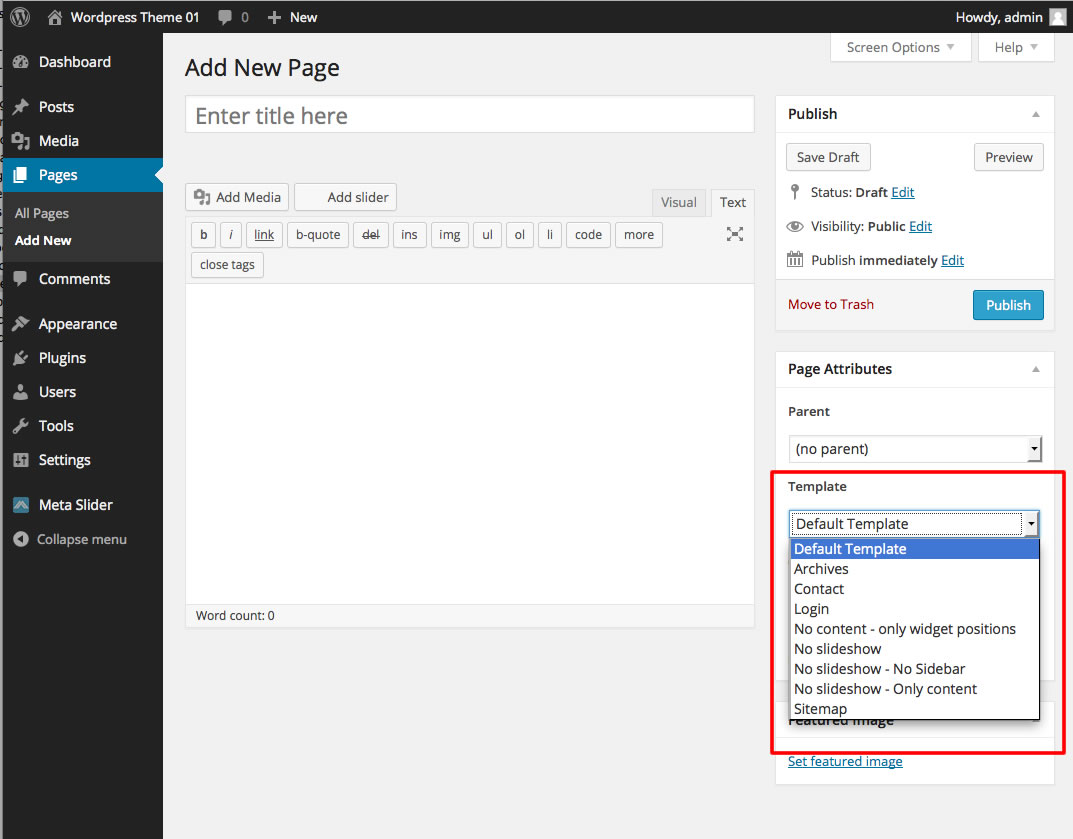Click the Preview button

(x=1009, y=157)
